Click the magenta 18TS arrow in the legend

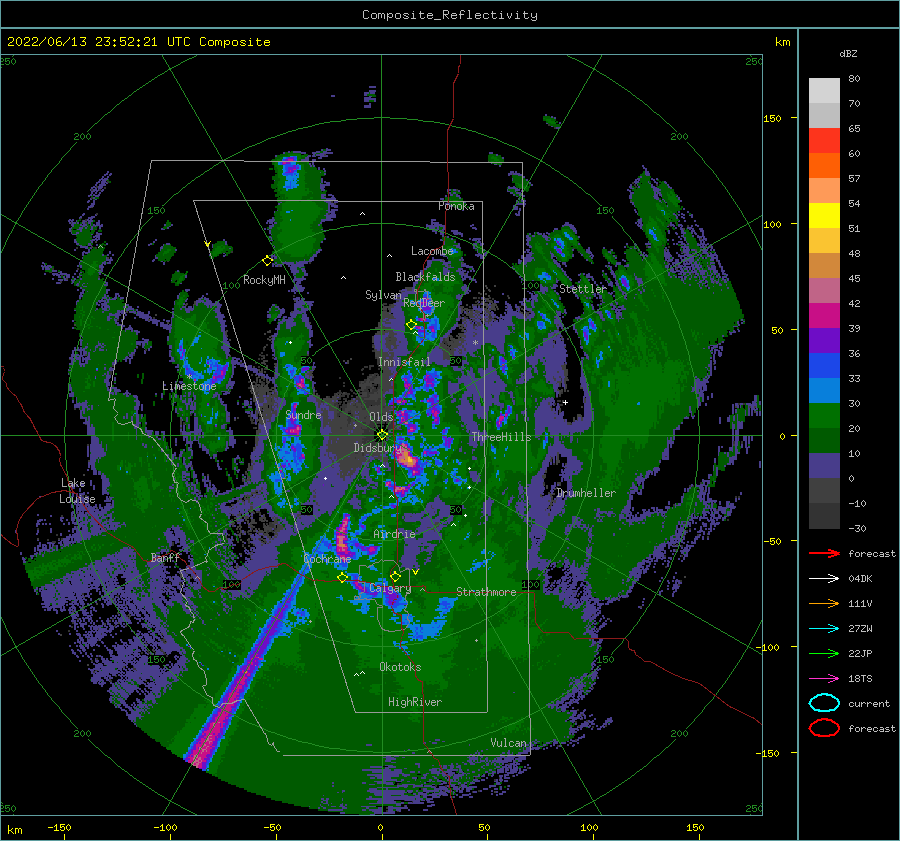pos(824,679)
